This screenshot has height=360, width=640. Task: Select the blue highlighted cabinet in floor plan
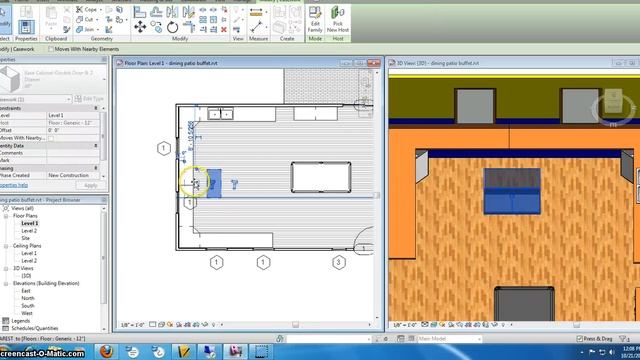pyautogui.click(x=214, y=184)
